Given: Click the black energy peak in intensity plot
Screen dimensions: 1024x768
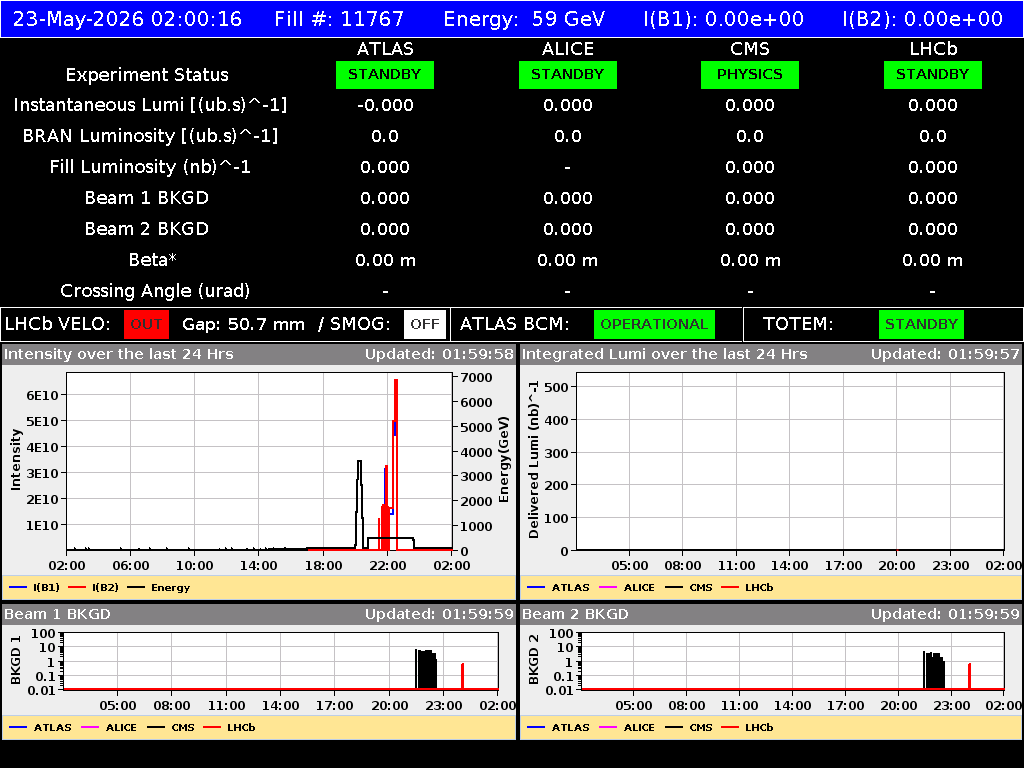Looking at the screenshot, I should click(359, 503).
